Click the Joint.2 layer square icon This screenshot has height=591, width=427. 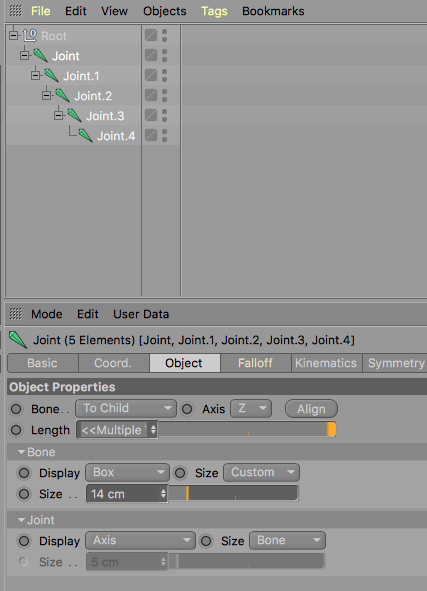151,95
